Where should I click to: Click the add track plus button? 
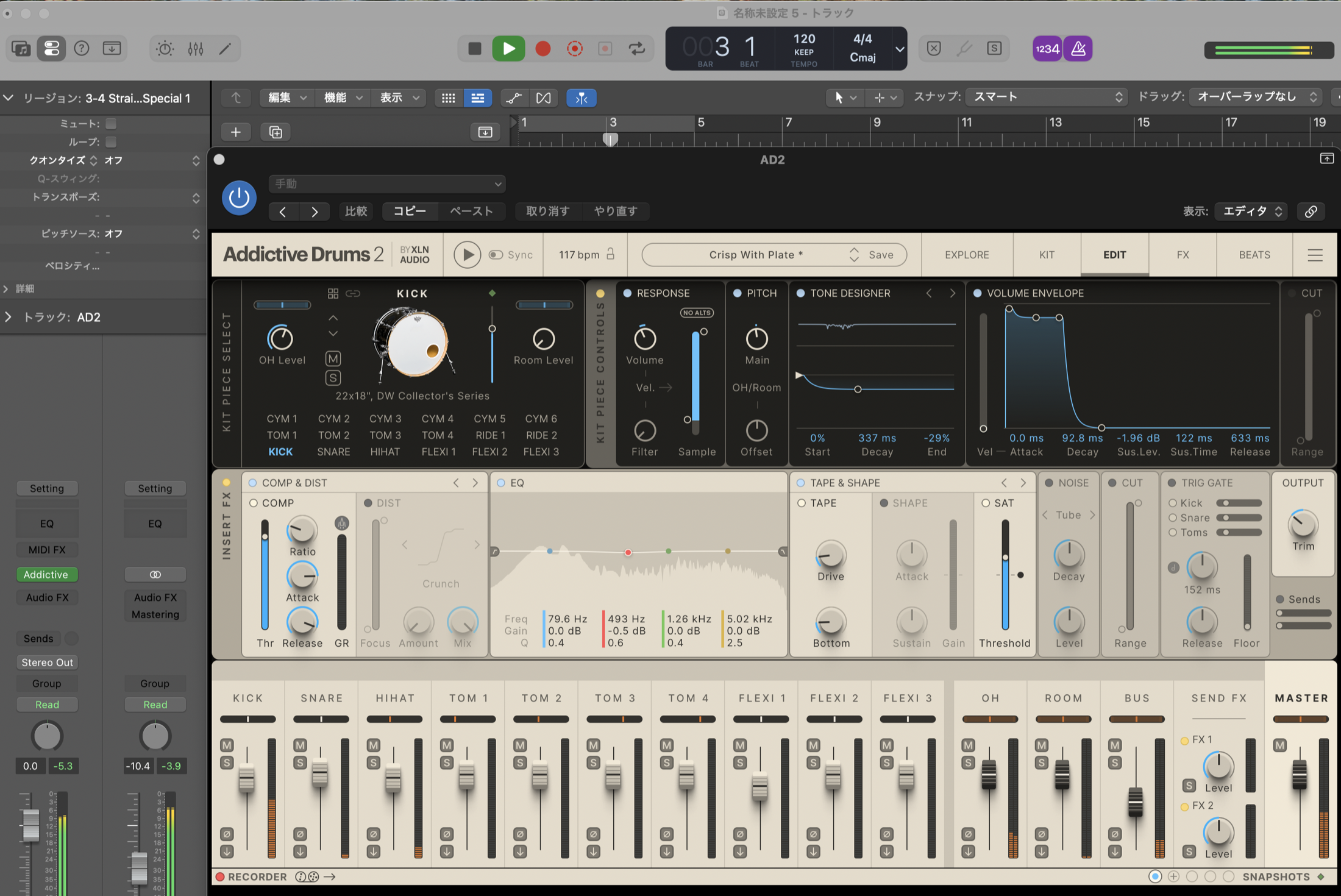pos(236,132)
